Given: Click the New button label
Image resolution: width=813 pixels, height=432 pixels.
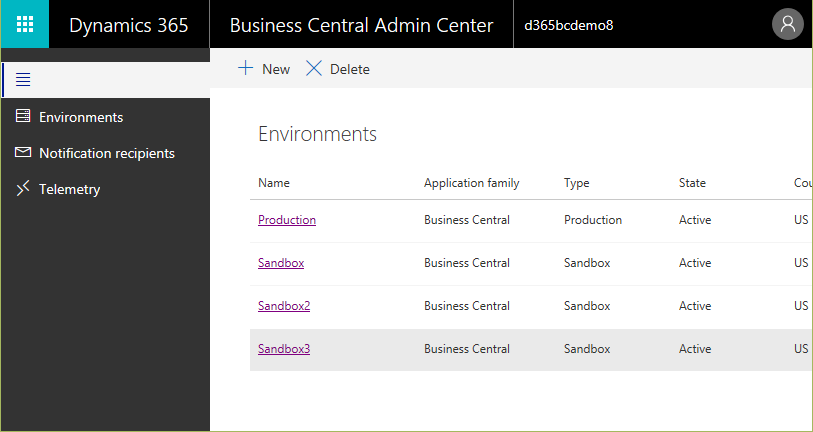Looking at the screenshot, I should pos(276,69).
